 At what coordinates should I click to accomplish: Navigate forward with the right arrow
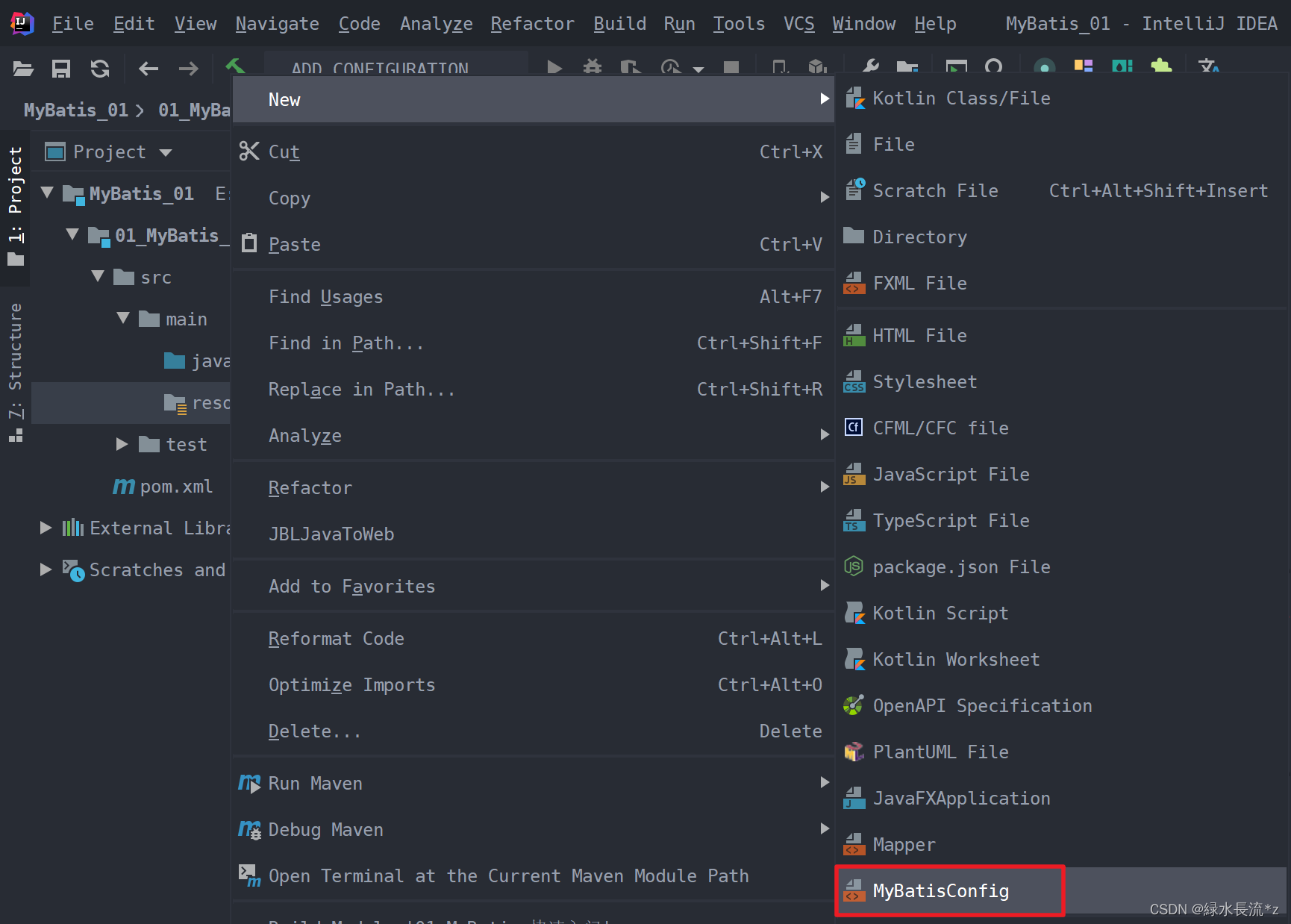coord(188,69)
